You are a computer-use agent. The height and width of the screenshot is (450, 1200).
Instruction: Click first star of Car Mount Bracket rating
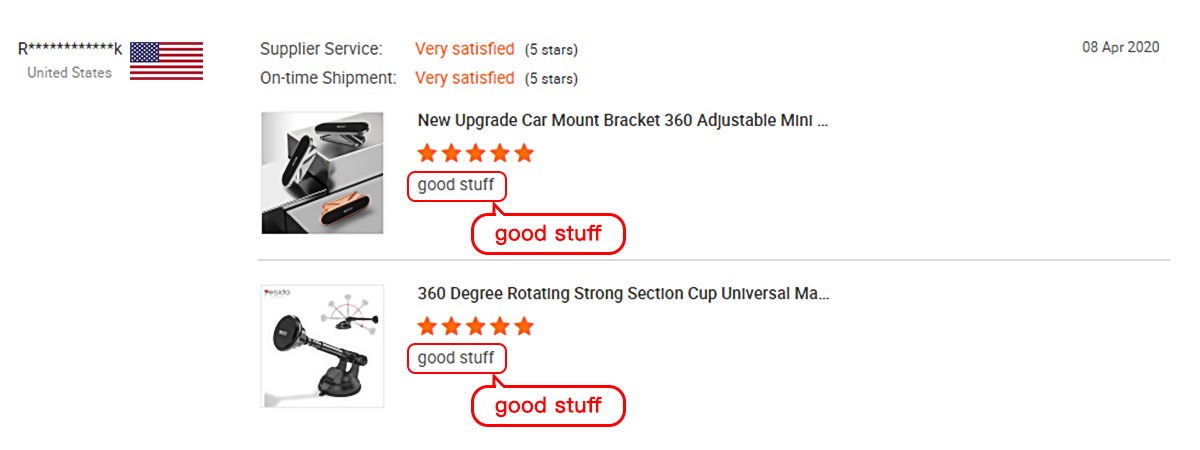tap(428, 153)
